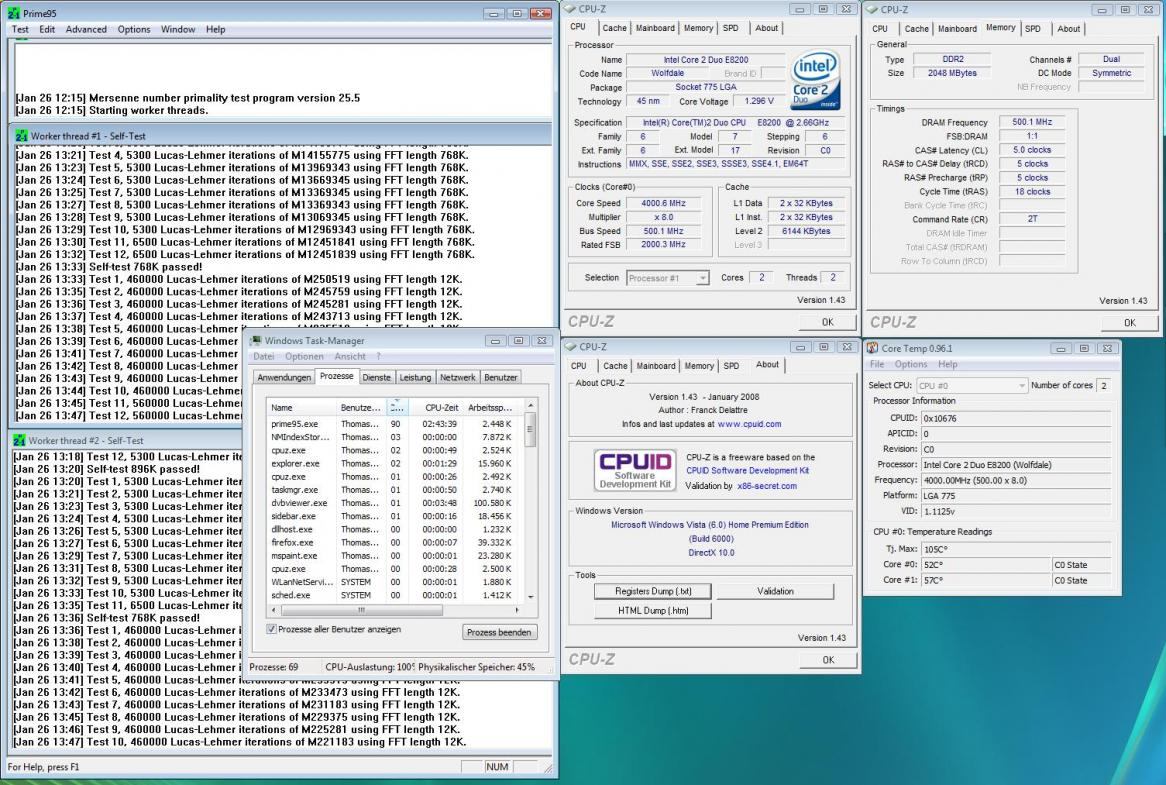Open the Datei menu in Task-Manager
1166x785 pixels.
click(x=264, y=357)
